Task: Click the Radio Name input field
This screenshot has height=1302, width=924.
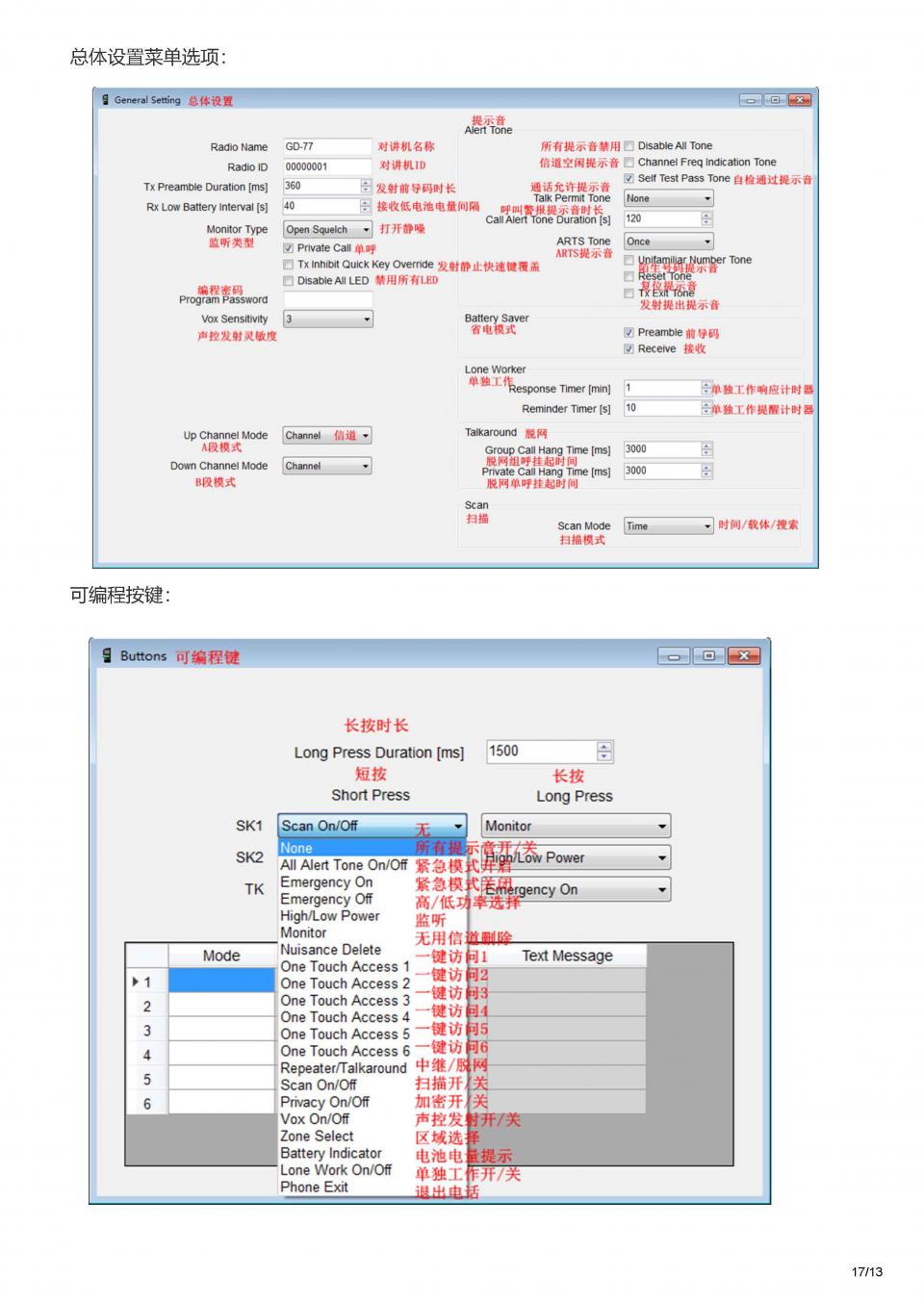Action: coord(326,147)
